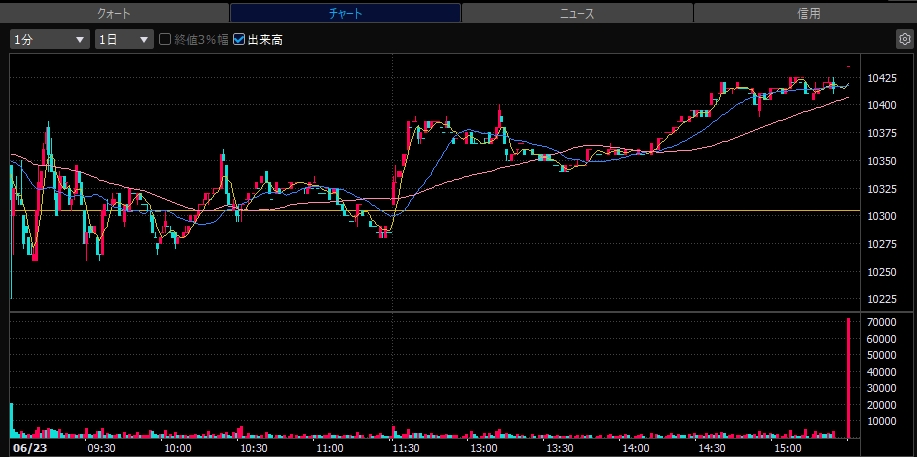Screen dimensions: 917x457
Task: Switch to the クォート tab
Action: coord(114,13)
